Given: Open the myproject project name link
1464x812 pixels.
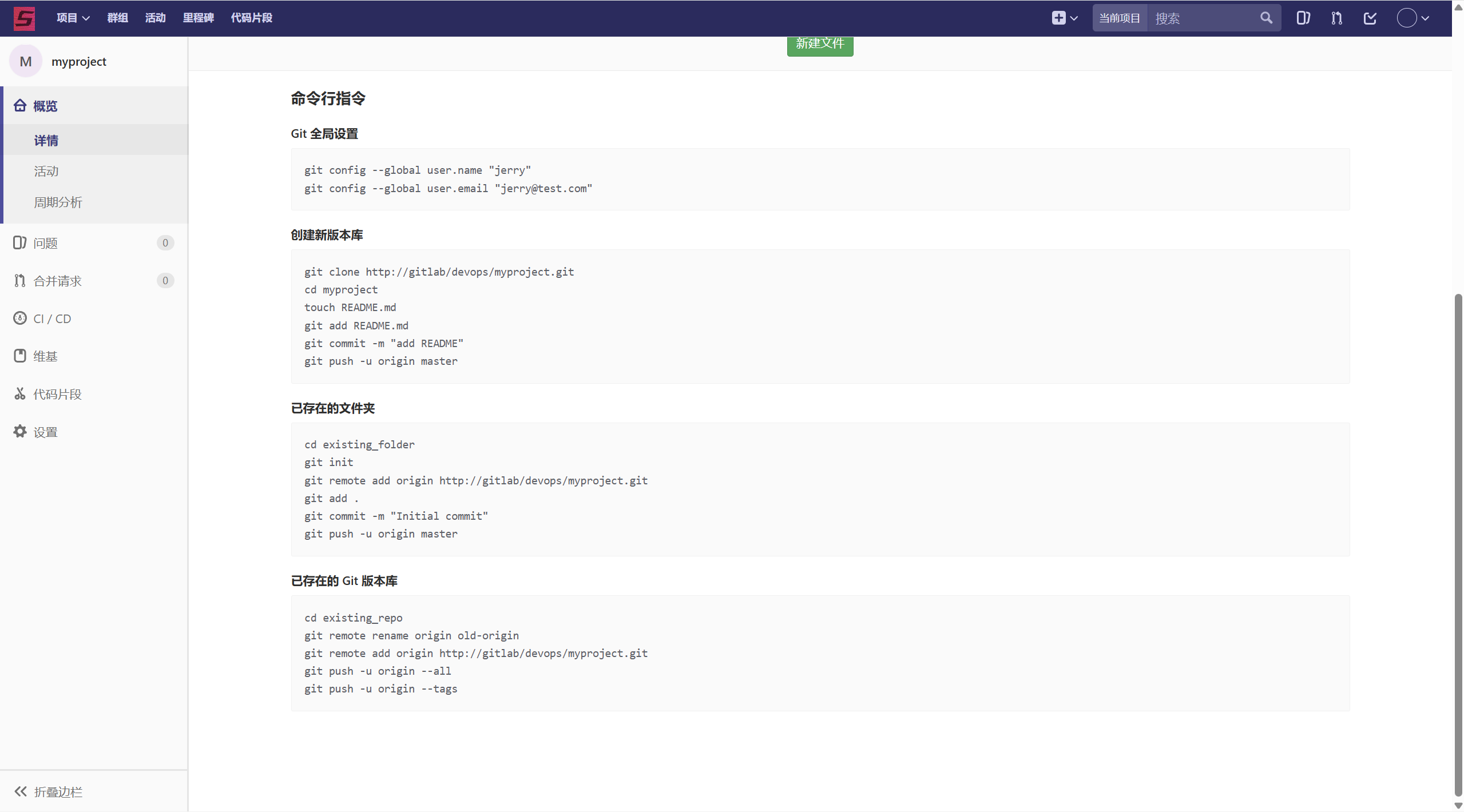Looking at the screenshot, I should click(79, 62).
